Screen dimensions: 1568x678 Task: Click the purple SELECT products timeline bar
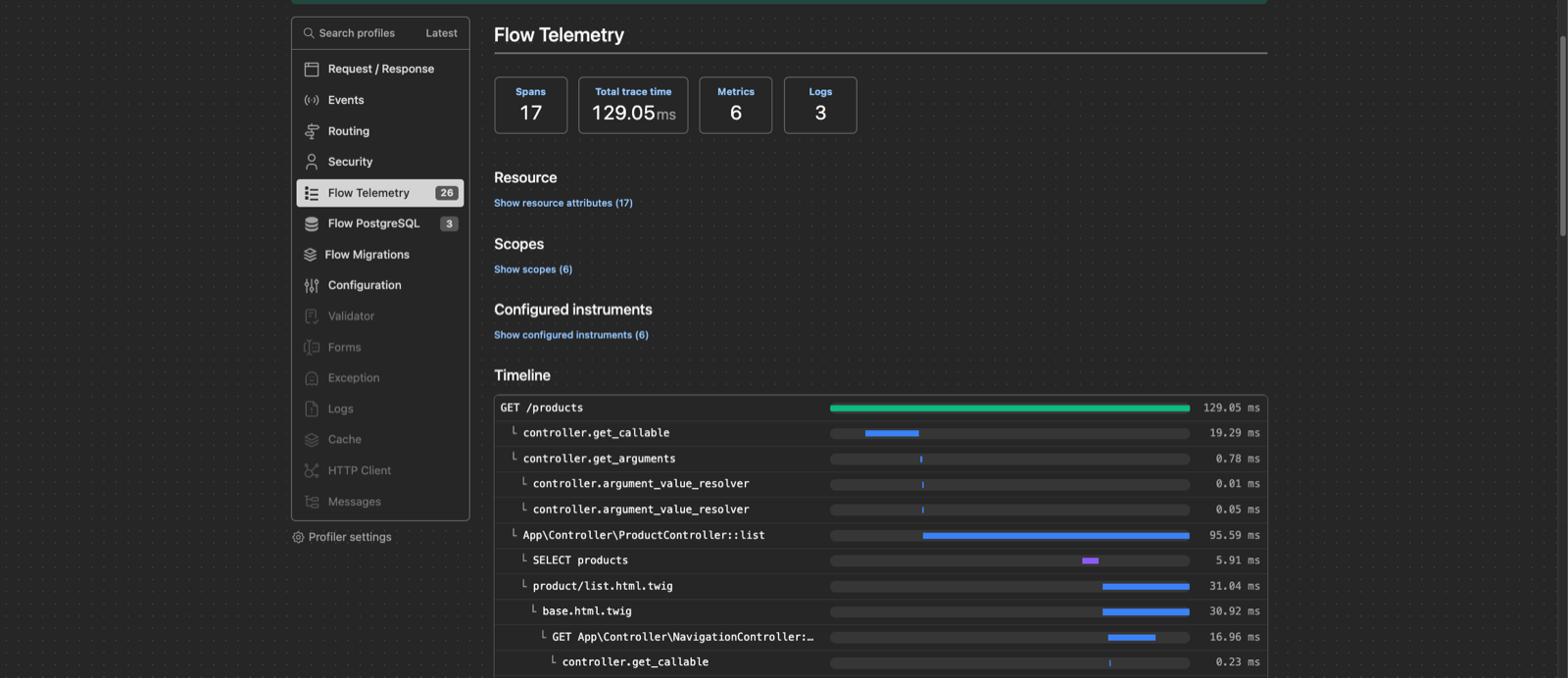(x=1090, y=560)
